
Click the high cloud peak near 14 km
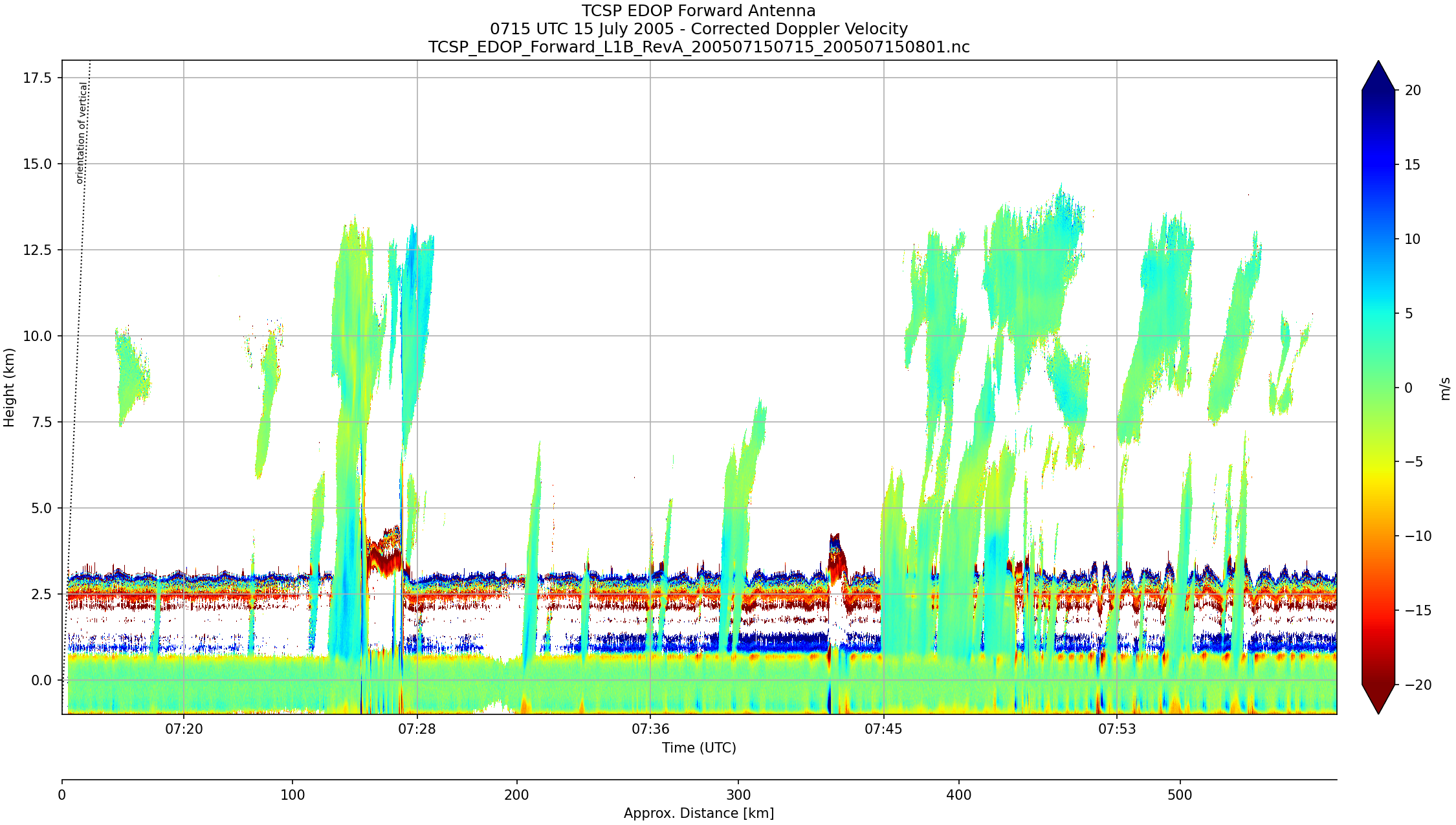click(1063, 202)
